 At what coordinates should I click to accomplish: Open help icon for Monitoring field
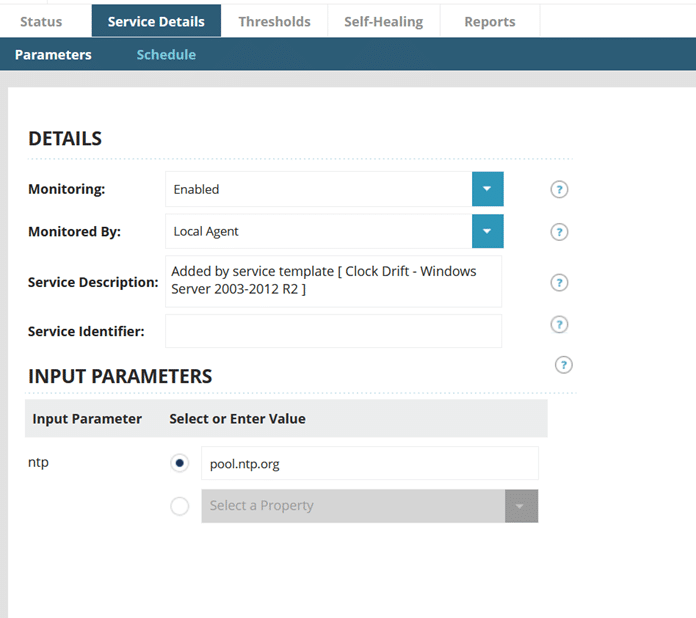point(559,189)
